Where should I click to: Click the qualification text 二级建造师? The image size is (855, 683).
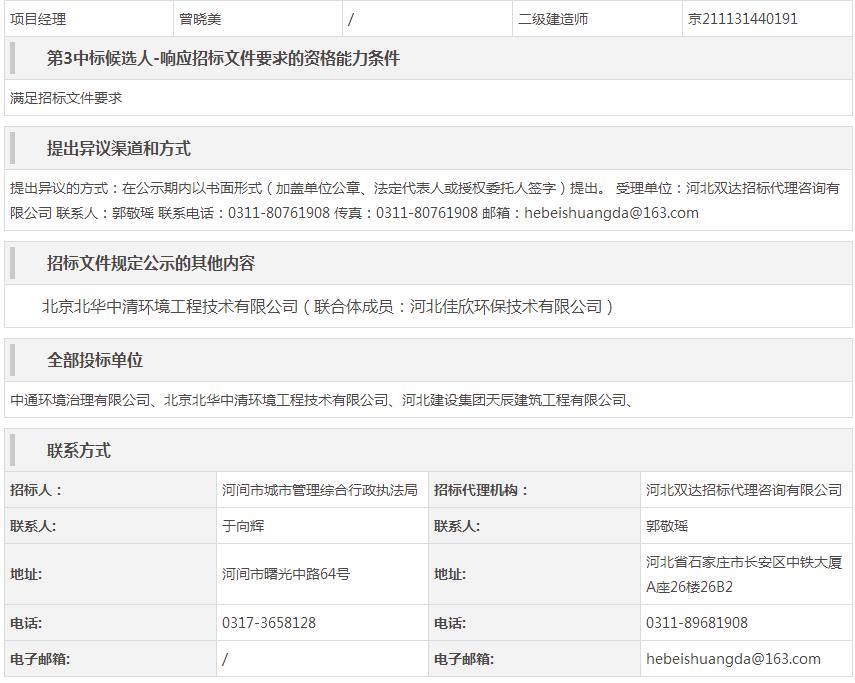[x=553, y=19]
